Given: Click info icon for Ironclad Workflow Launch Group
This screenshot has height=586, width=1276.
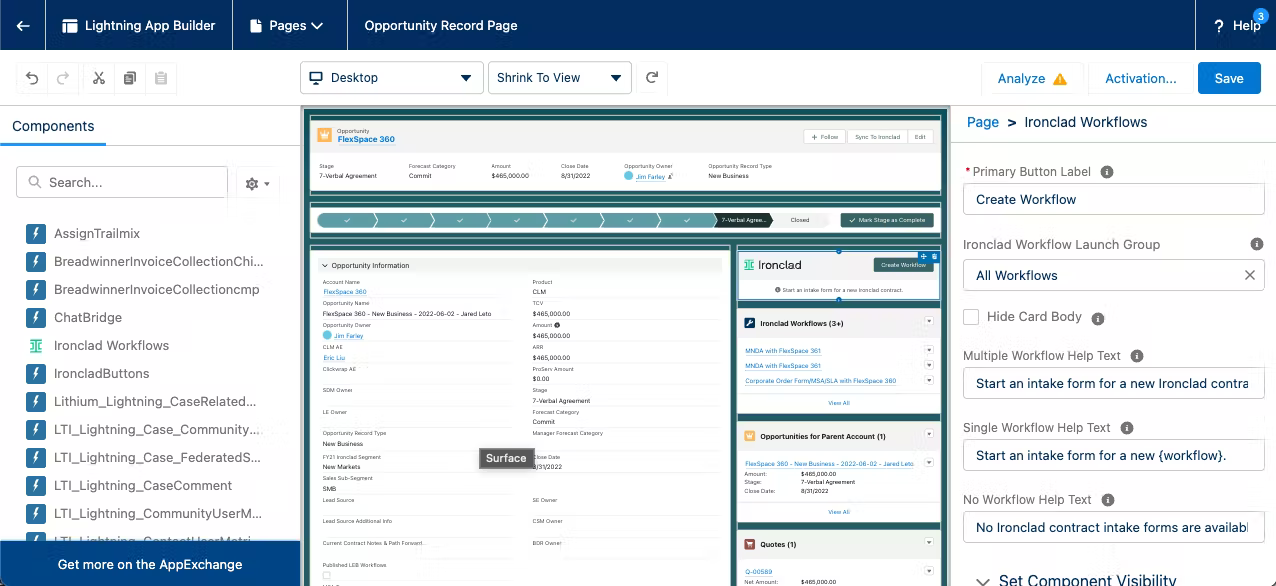Looking at the screenshot, I should click(1257, 244).
